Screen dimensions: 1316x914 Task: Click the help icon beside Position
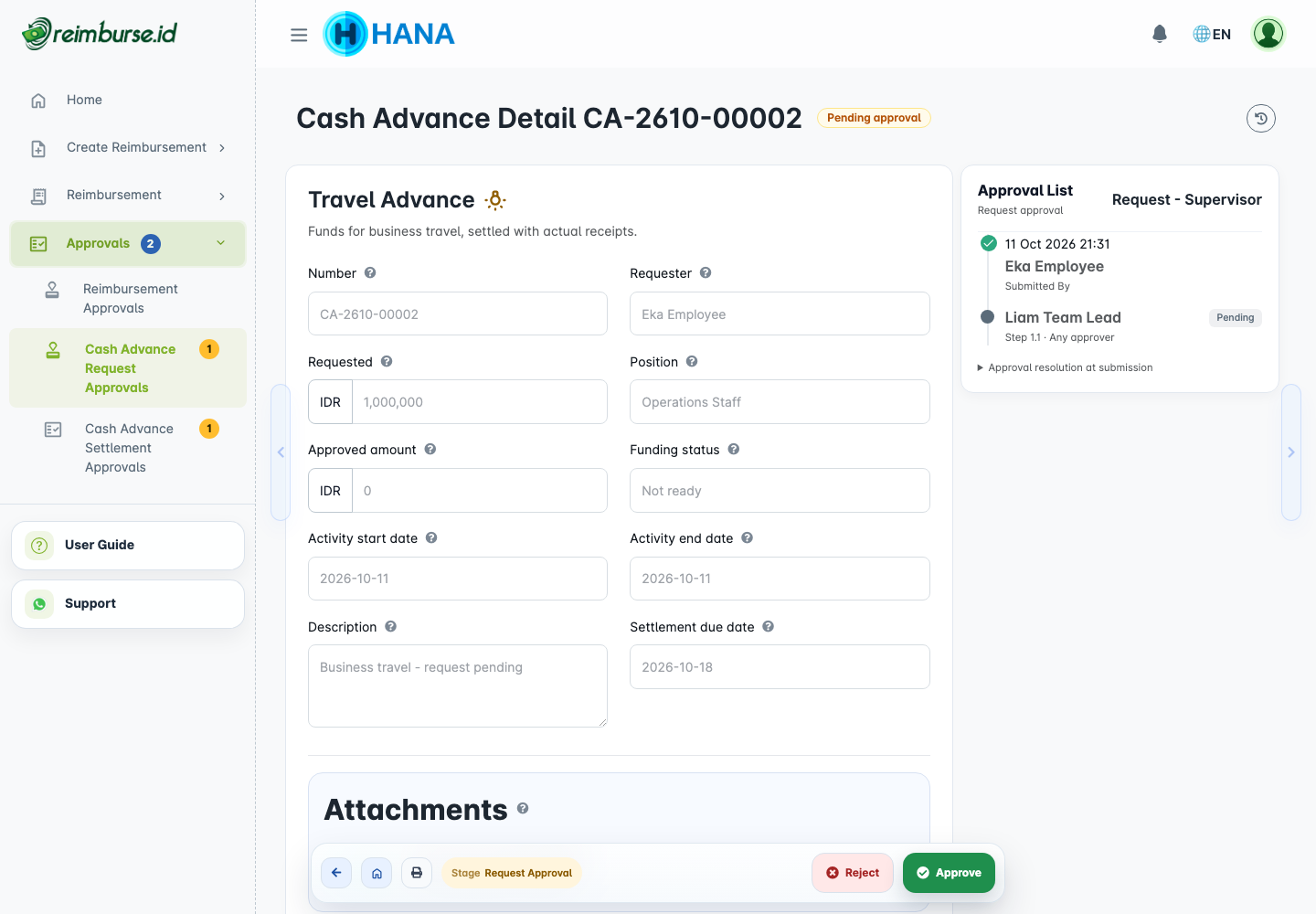pyautogui.click(x=692, y=361)
